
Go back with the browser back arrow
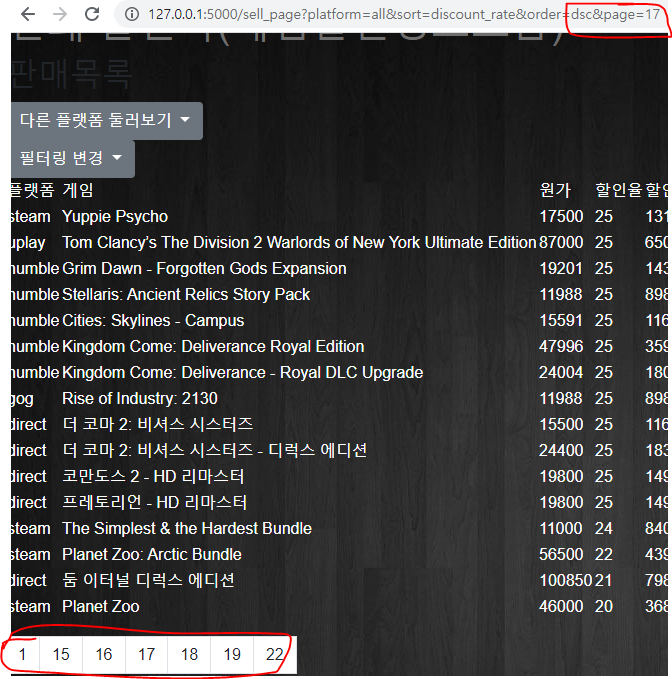(x=28, y=14)
